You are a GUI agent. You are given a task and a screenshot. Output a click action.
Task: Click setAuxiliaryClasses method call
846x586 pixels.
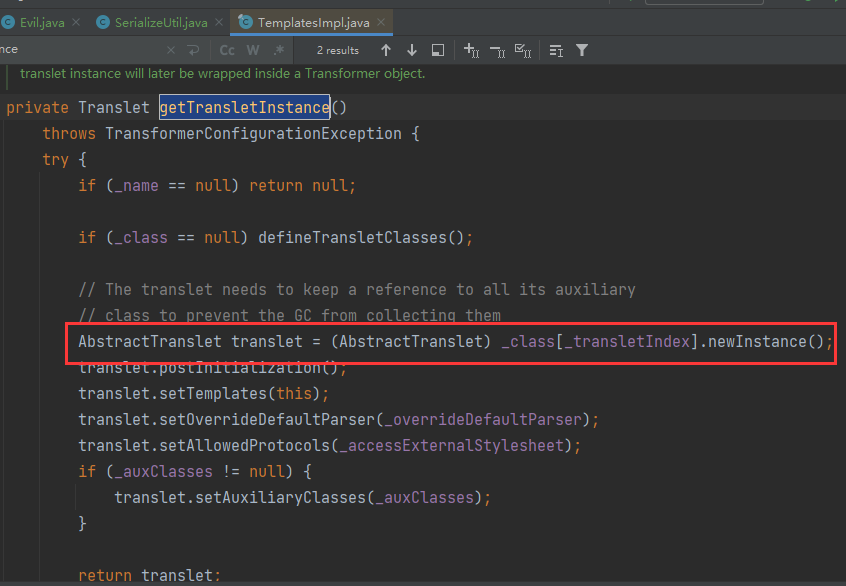pyautogui.click(x=280, y=498)
